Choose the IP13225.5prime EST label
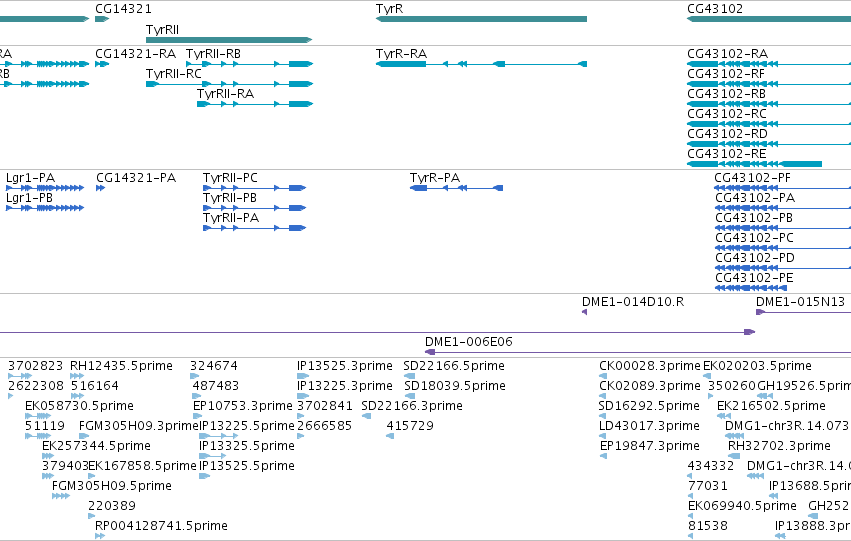851x541 pixels. pyautogui.click(x=247, y=427)
